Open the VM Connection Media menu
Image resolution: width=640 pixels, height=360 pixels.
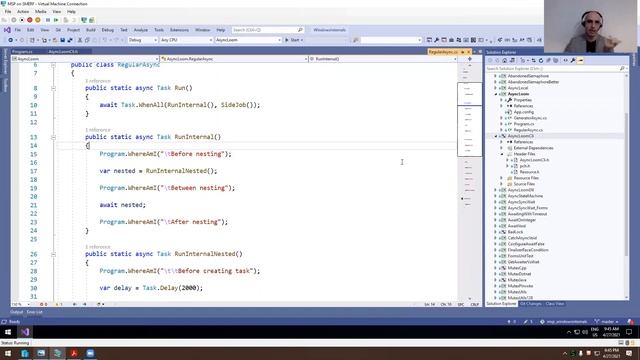[x=41, y=12]
